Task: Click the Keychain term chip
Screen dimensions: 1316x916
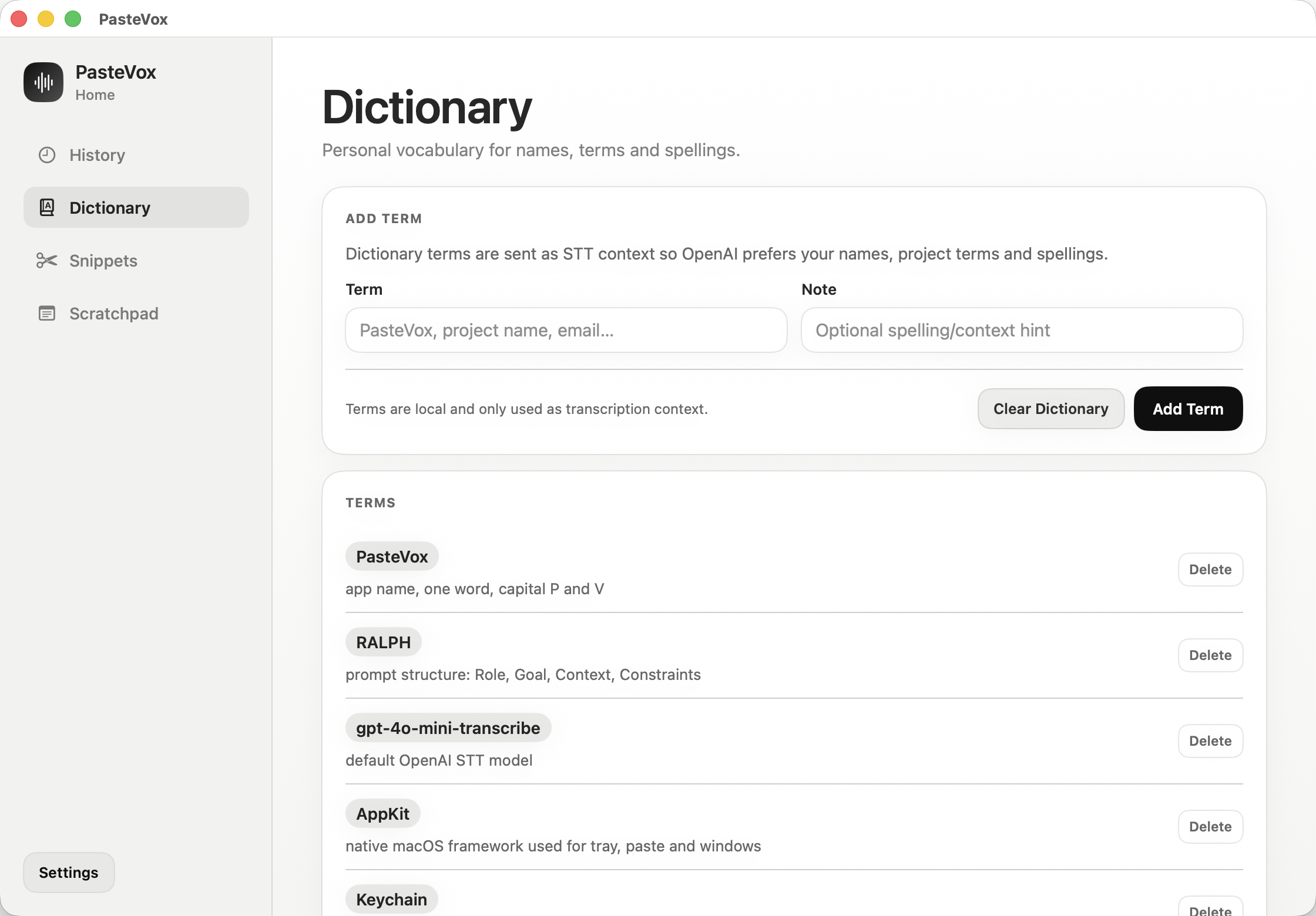Action: (392, 899)
